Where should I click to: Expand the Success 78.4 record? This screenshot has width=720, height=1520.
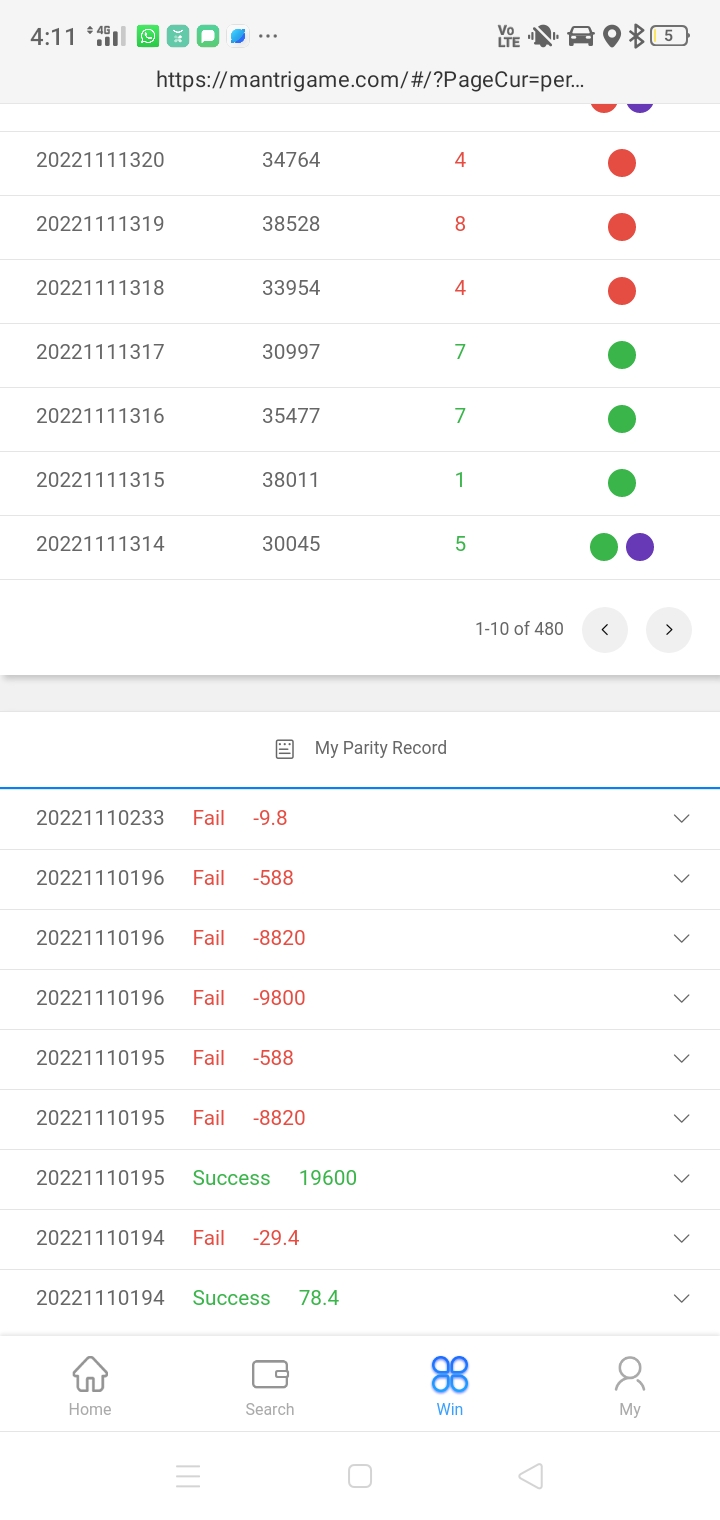681,1299
